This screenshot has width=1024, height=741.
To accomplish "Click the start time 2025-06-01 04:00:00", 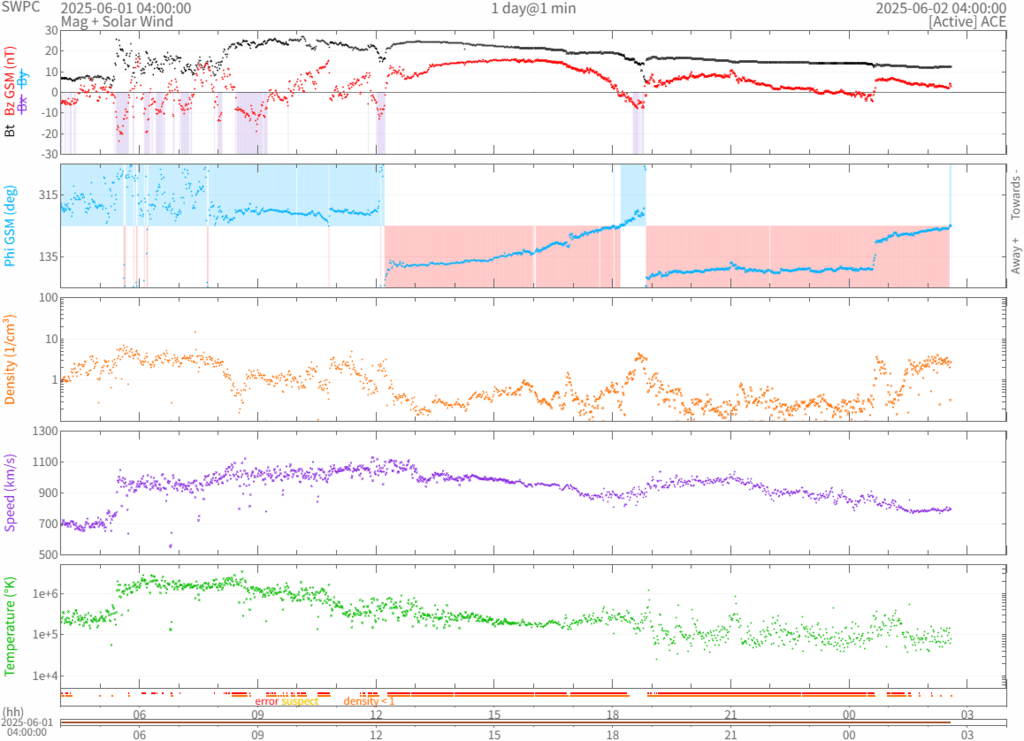I will [126, 8].
